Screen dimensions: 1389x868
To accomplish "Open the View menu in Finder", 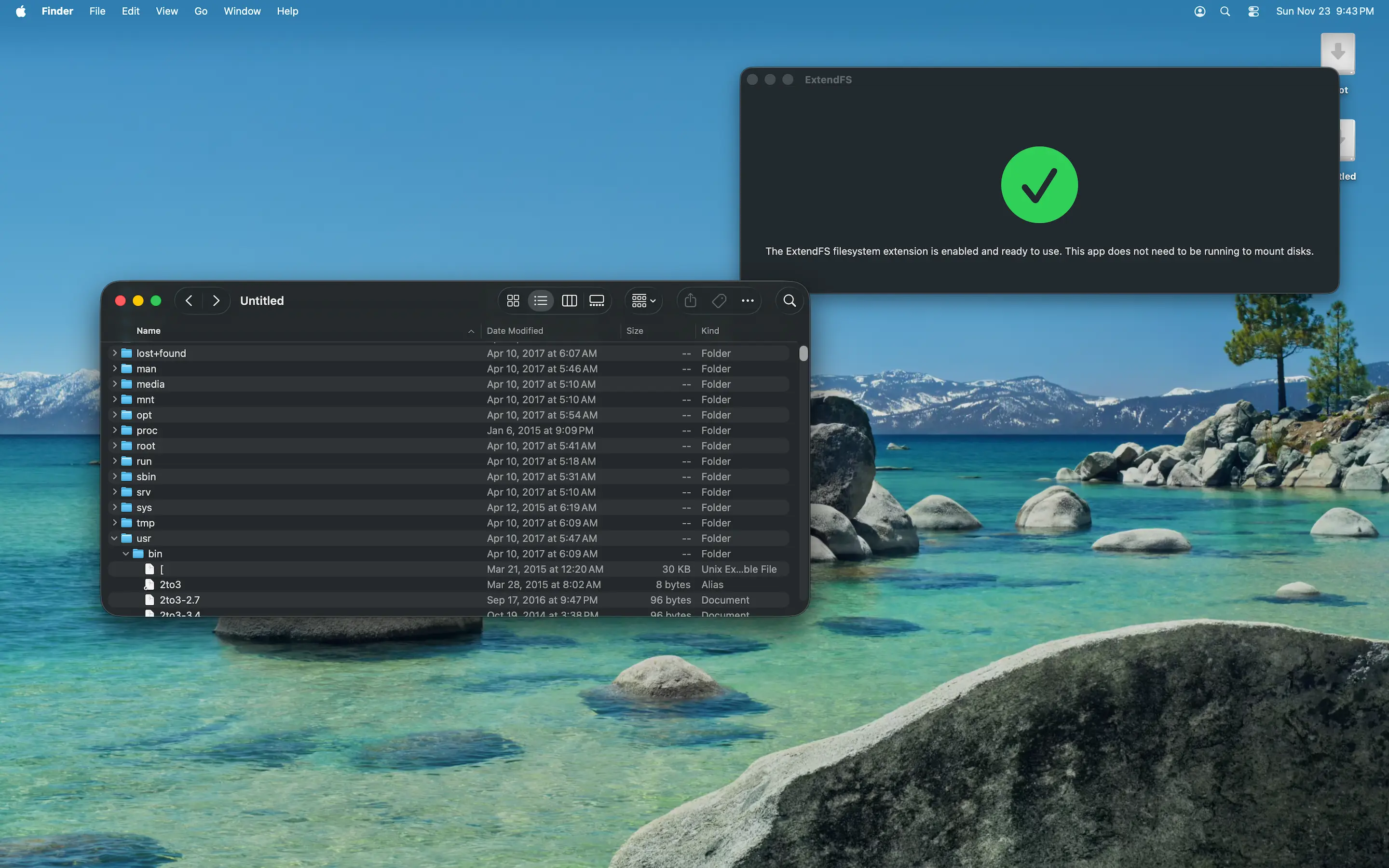I will pyautogui.click(x=166, y=11).
